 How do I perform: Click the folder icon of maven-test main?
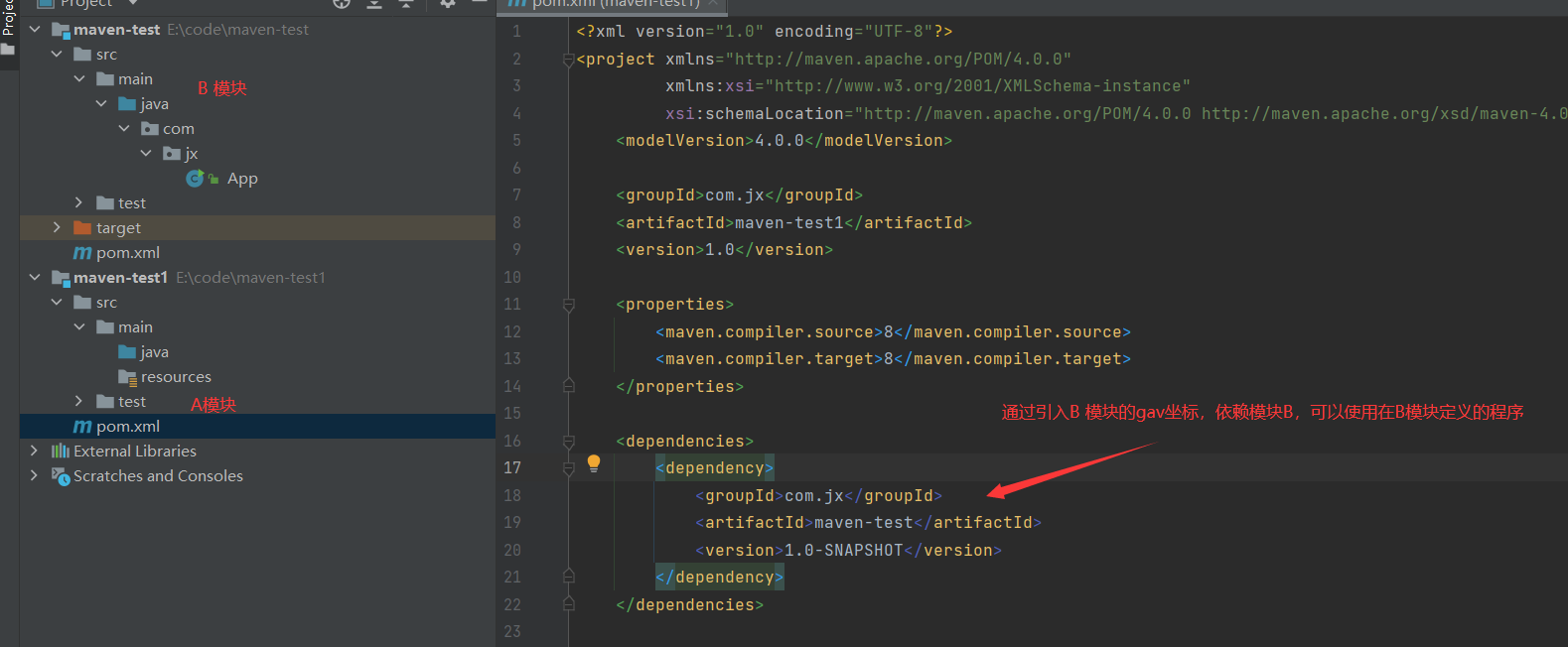[x=105, y=79]
